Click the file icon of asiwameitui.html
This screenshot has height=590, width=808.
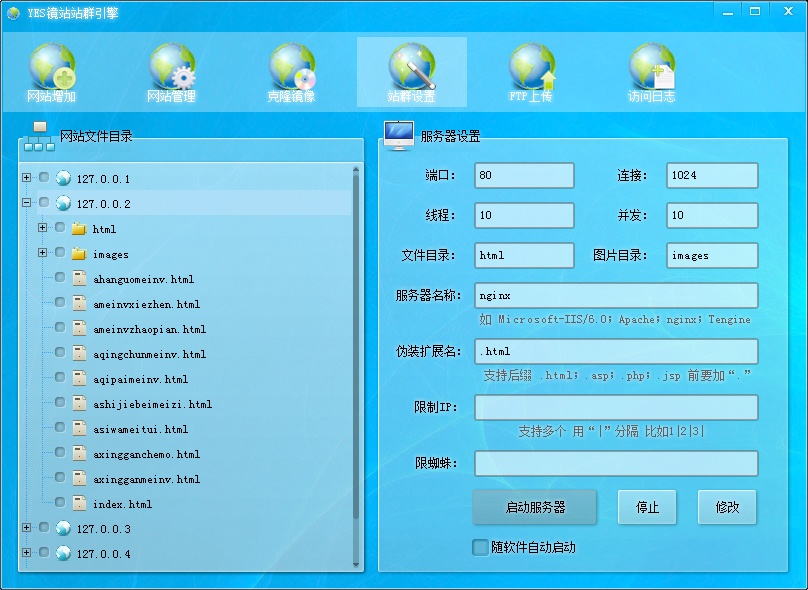(79, 428)
